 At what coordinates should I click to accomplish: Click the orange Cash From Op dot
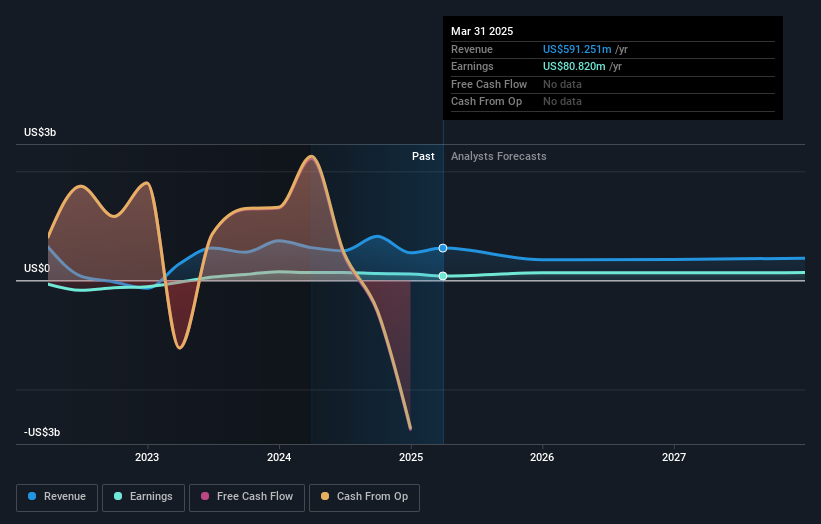[325, 496]
